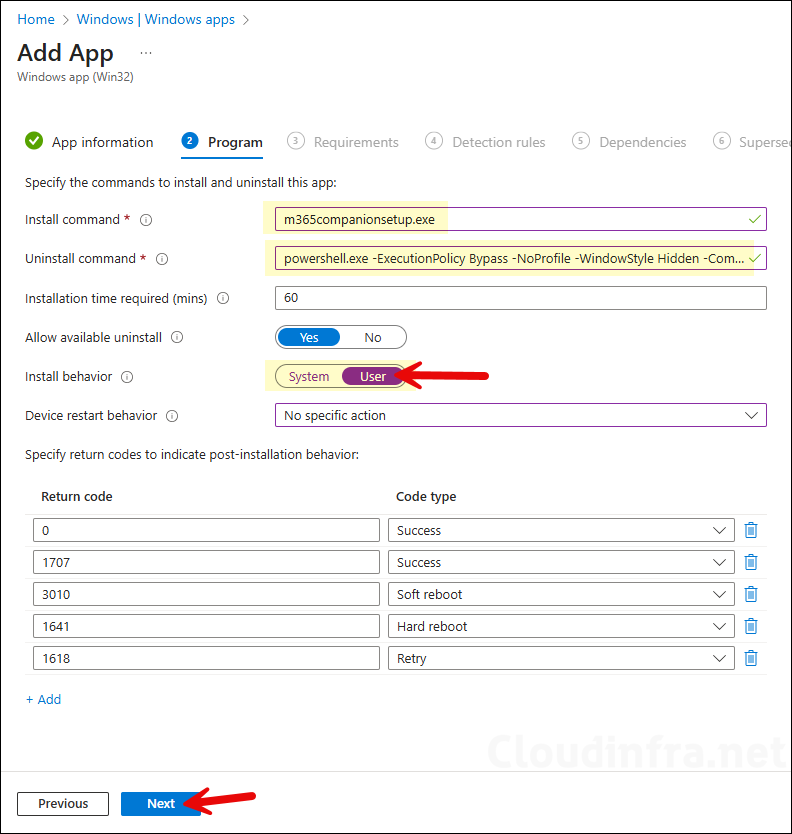Delete the 1641 Hard reboot row
The image size is (792, 834).
pyautogui.click(x=751, y=626)
